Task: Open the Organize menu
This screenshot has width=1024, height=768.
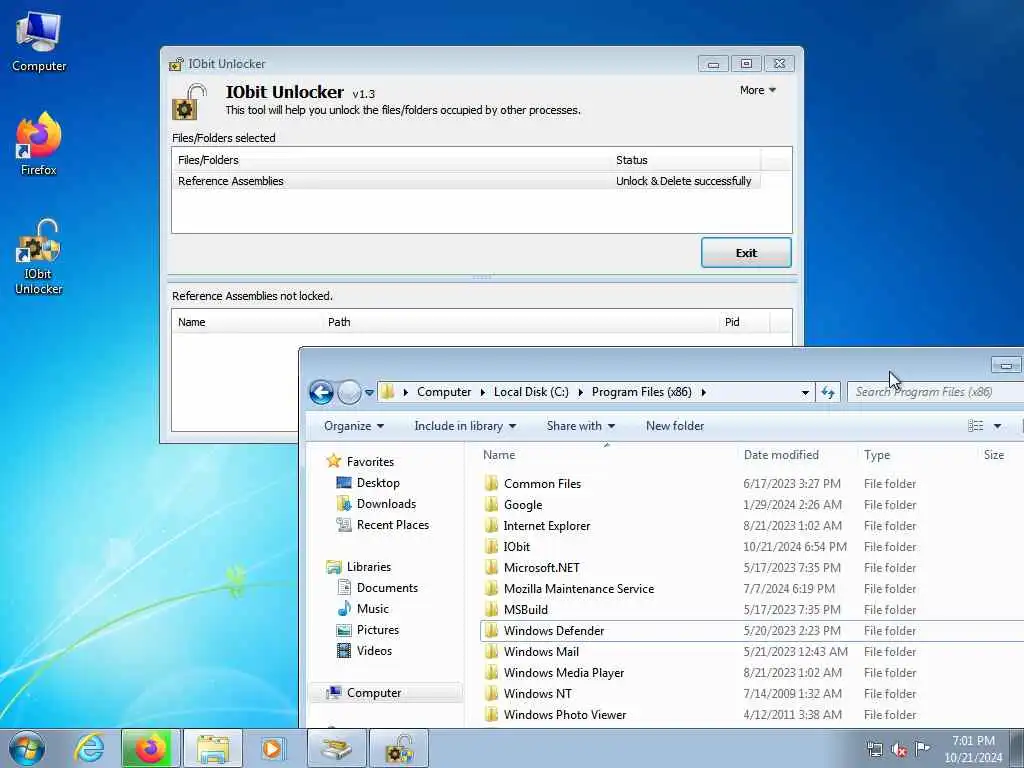Action: pyautogui.click(x=353, y=426)
